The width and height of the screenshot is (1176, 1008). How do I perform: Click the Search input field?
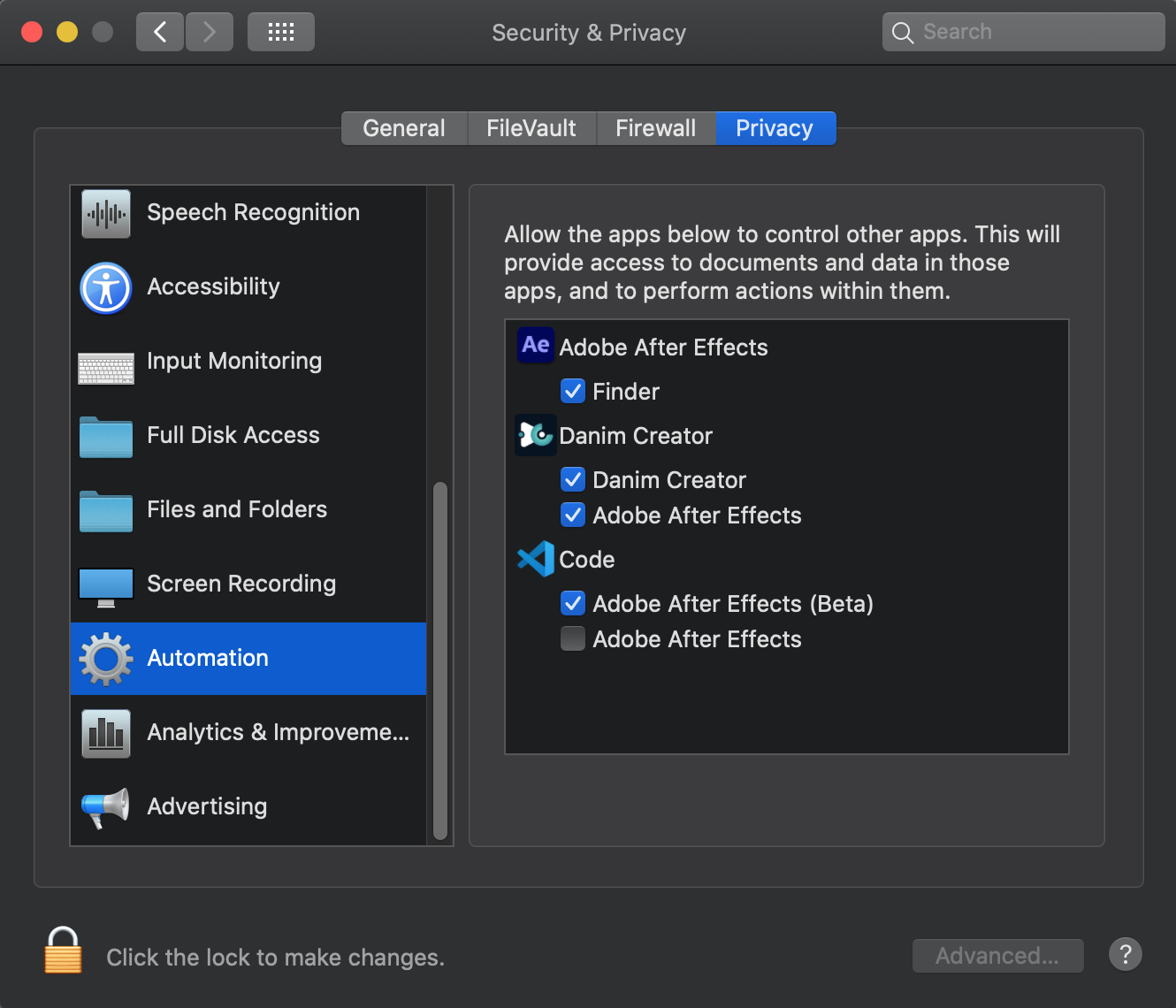pyautogui.click(x=1023, y=32)
